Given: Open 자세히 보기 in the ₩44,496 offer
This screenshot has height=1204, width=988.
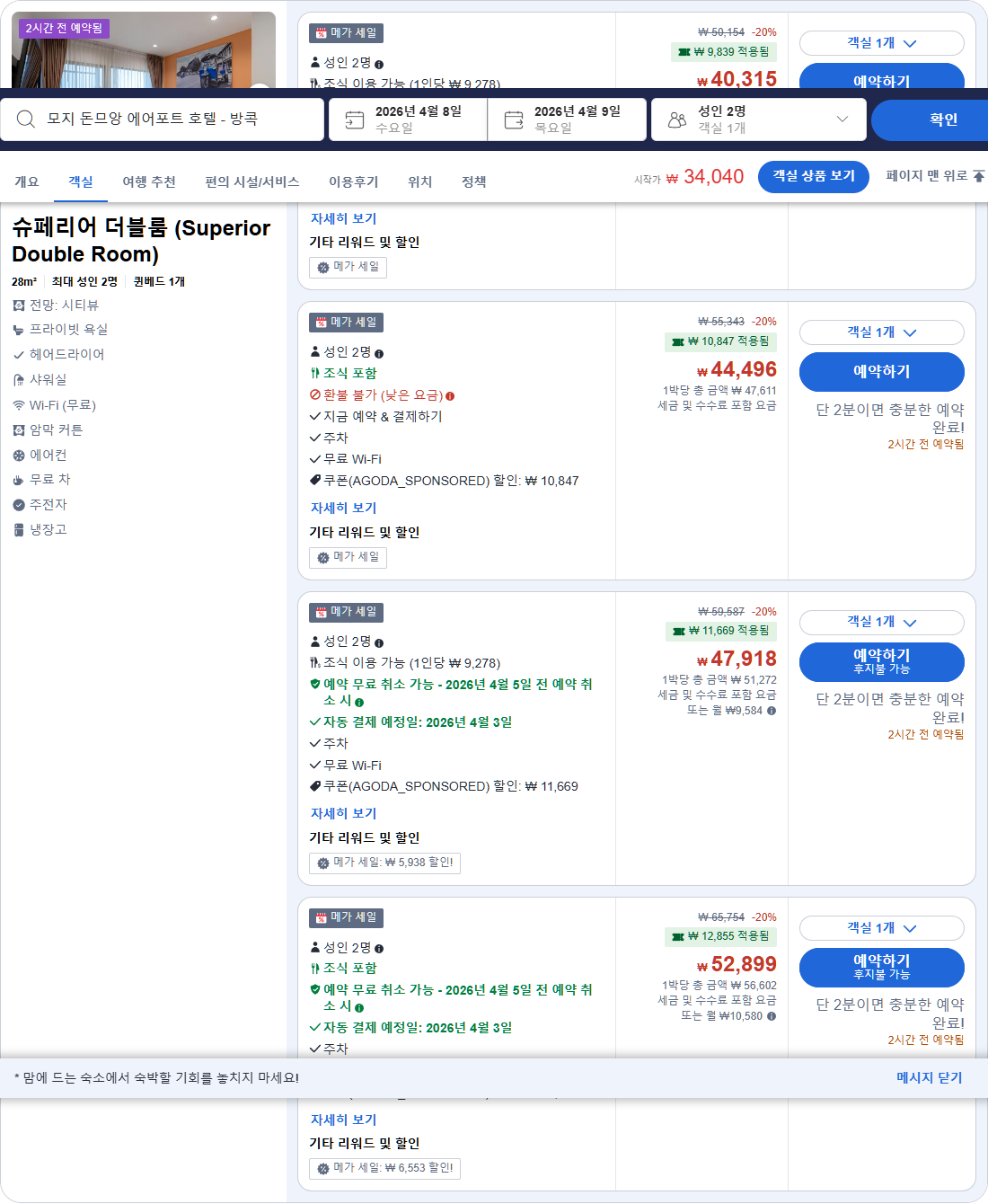Looking at the screenshot, I should point(343,509).
